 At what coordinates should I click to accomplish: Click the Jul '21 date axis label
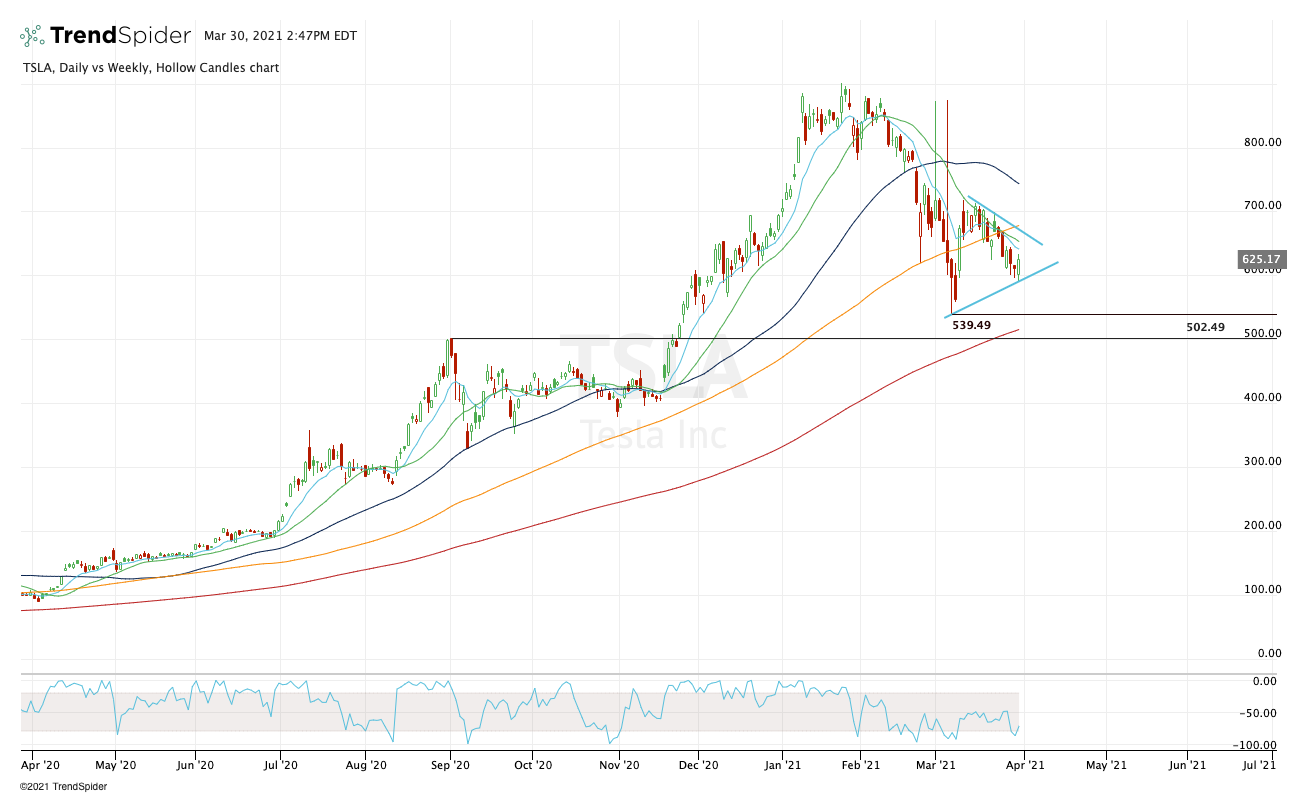pos(1260,766)
